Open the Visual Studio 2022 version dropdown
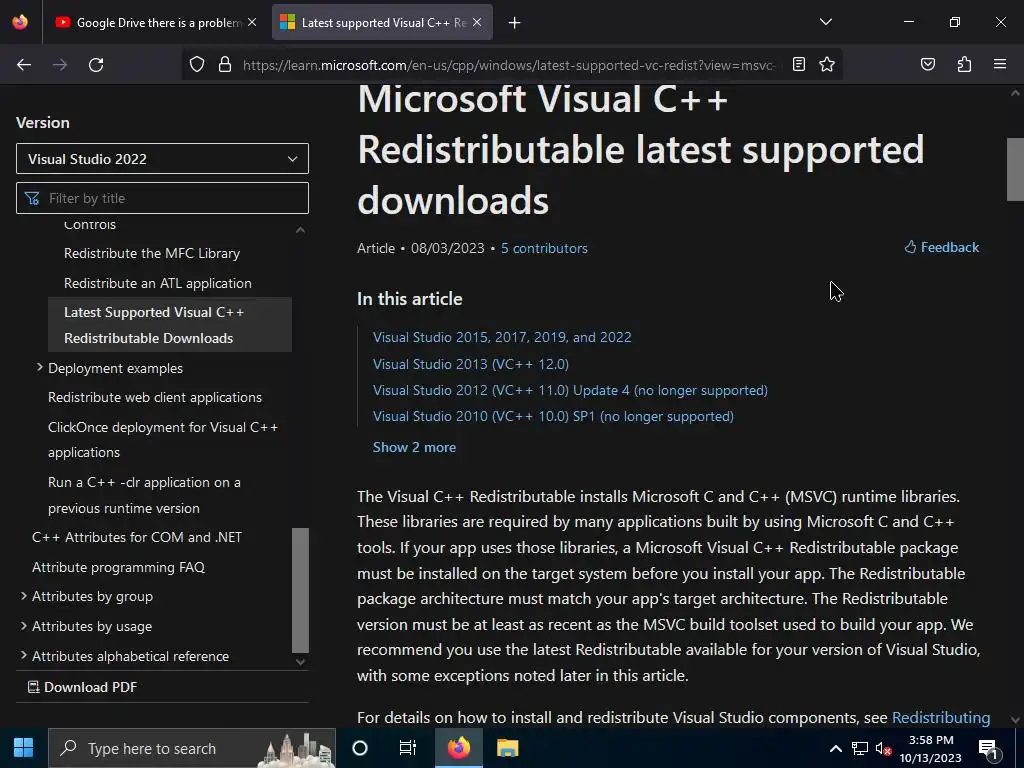This screenshot has height=768, width=1024. coord(162,159)
